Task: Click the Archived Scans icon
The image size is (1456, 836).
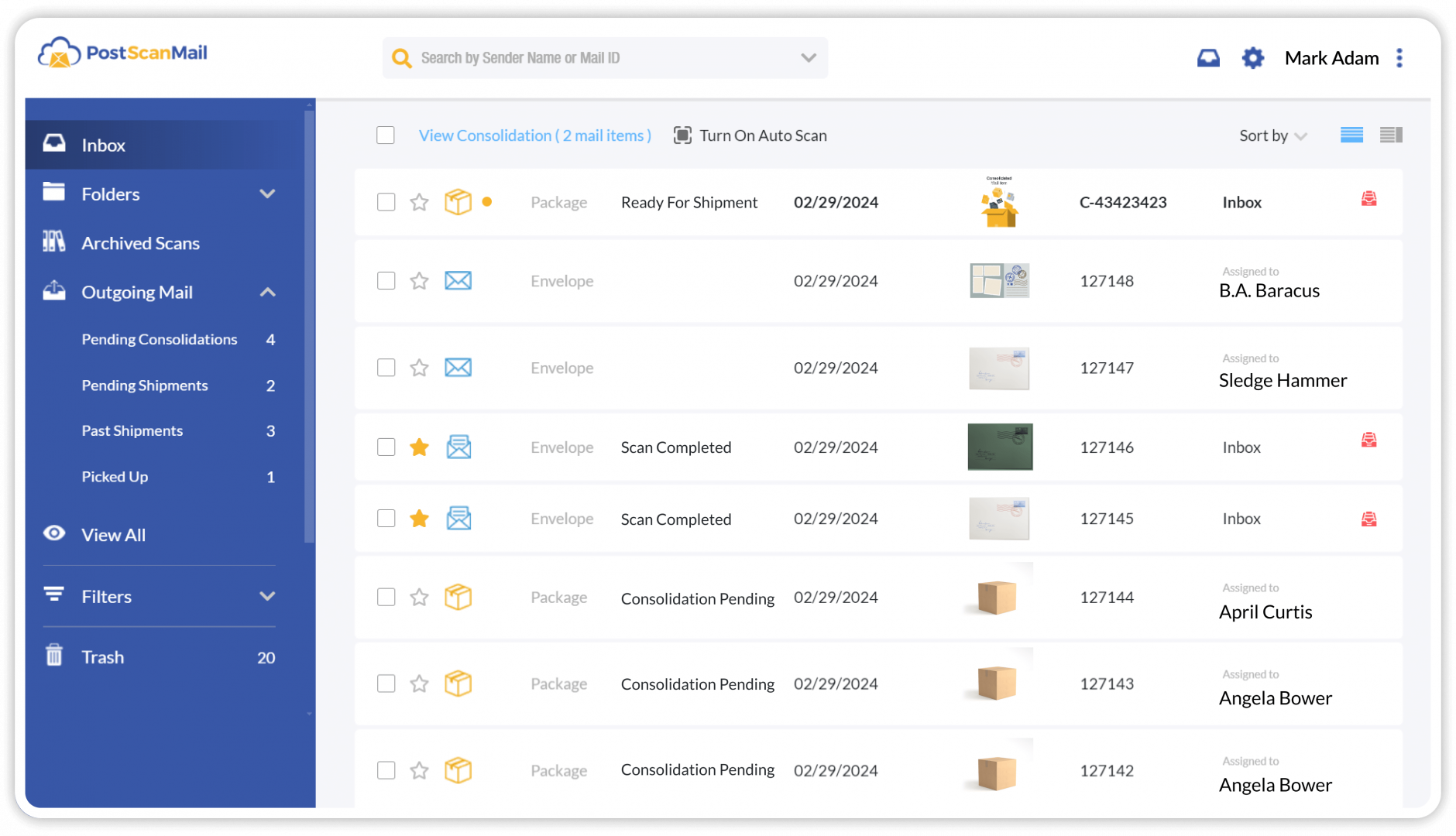Action: pos(53,242)
